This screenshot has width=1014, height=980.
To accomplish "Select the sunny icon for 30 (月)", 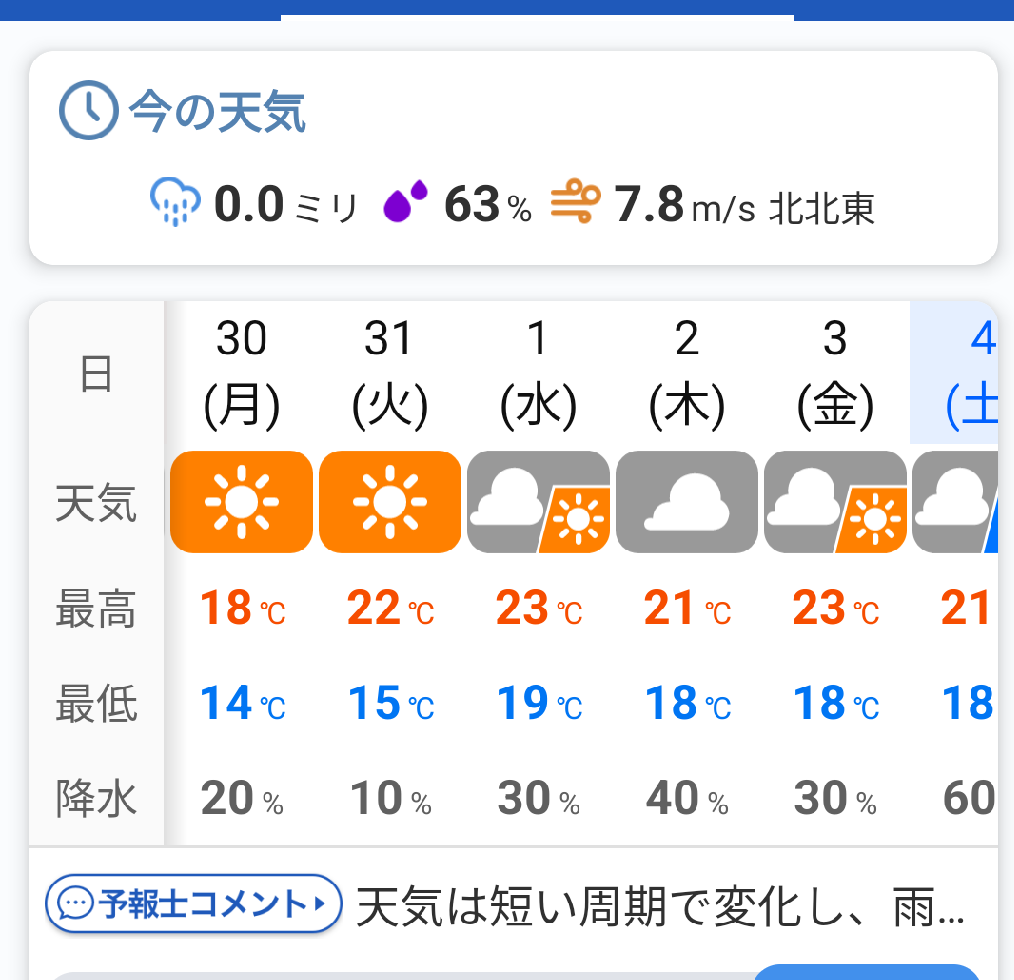I will [x=241, y=501].
